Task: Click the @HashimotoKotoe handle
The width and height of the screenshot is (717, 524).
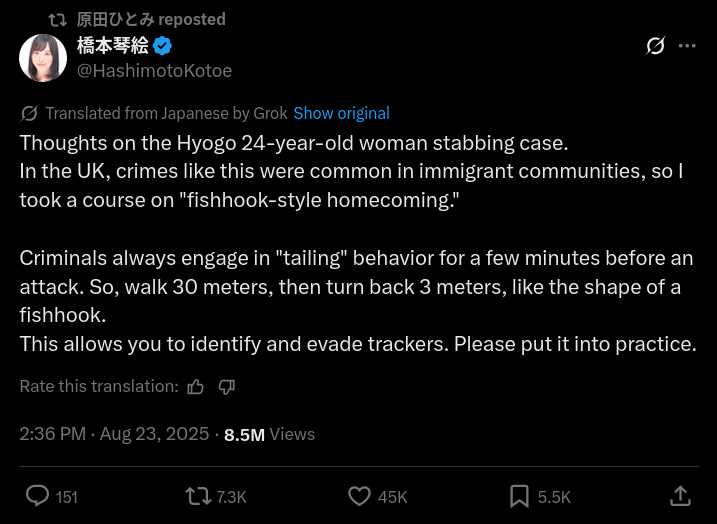Action: tap(155, 70)
